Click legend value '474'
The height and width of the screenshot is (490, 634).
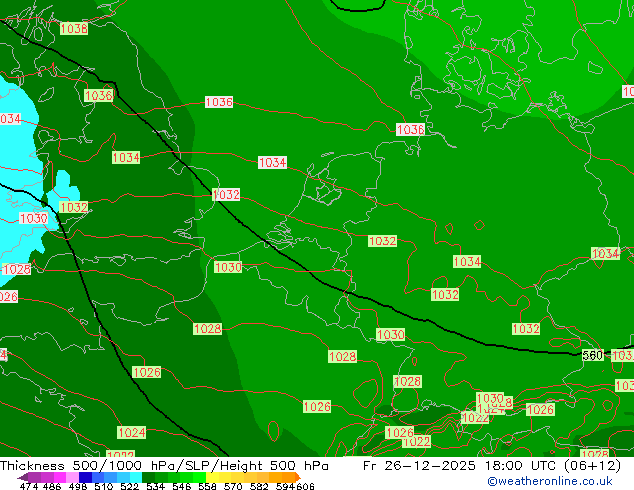29,486
